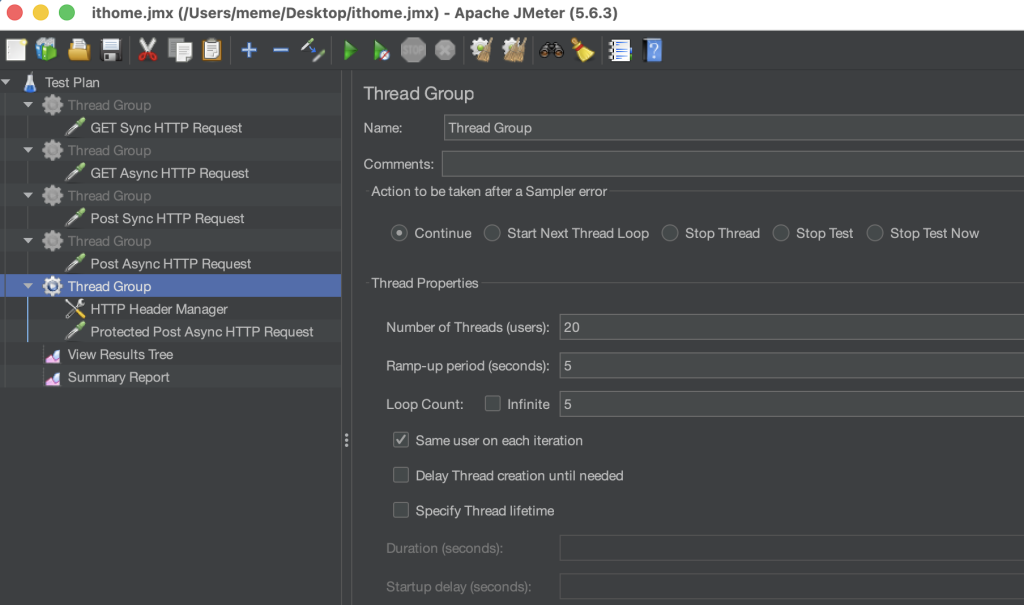
Task: Click Loop Count value field
Action: click(x=792, y=404)
